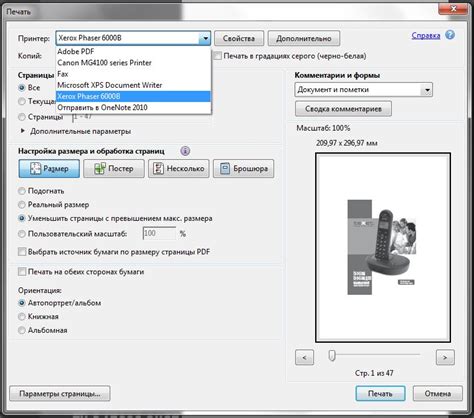Select Уменьшить страницы с превышением option
This screenshot has width=474, height=418.
tap(22, 218)
